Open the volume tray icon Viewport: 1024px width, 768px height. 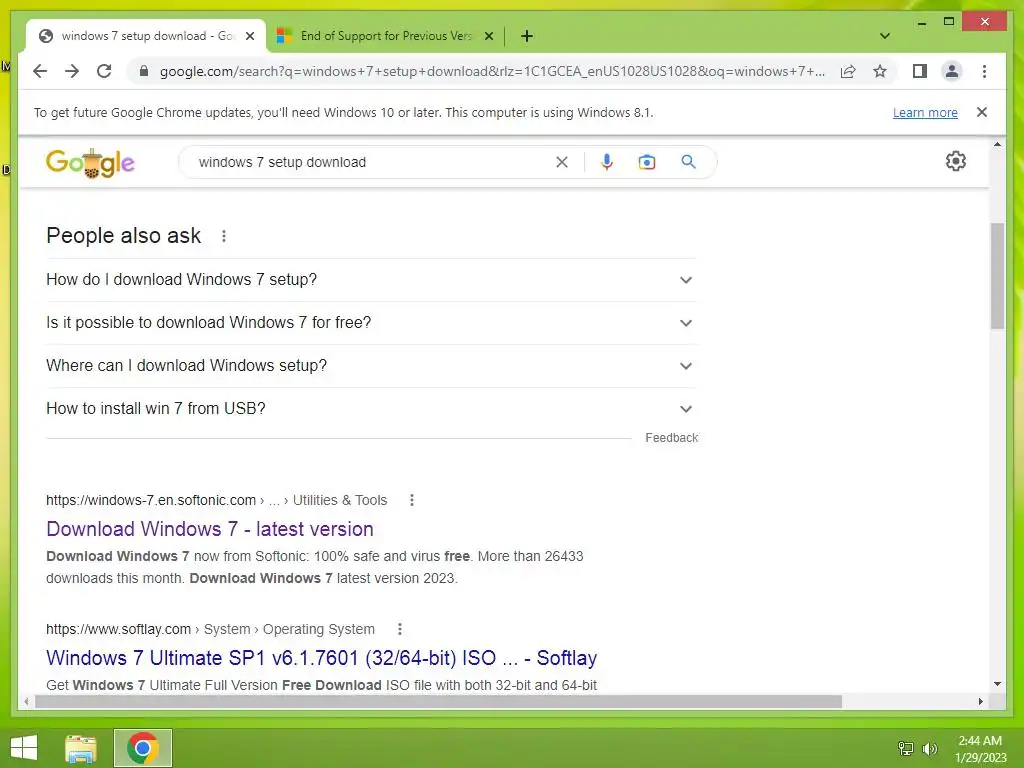(x=930, y=748)
